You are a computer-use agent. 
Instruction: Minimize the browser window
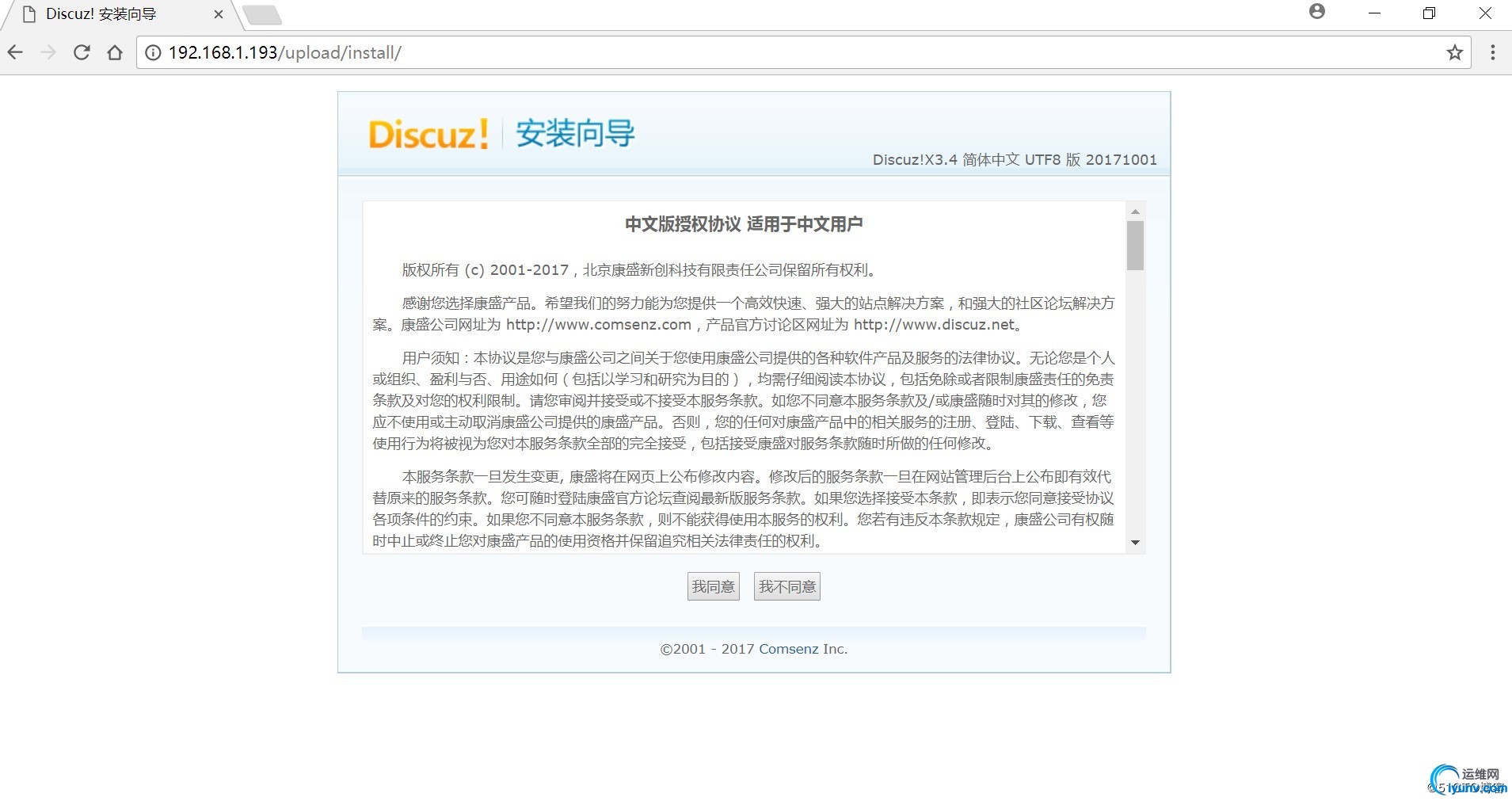[1374, 13]
